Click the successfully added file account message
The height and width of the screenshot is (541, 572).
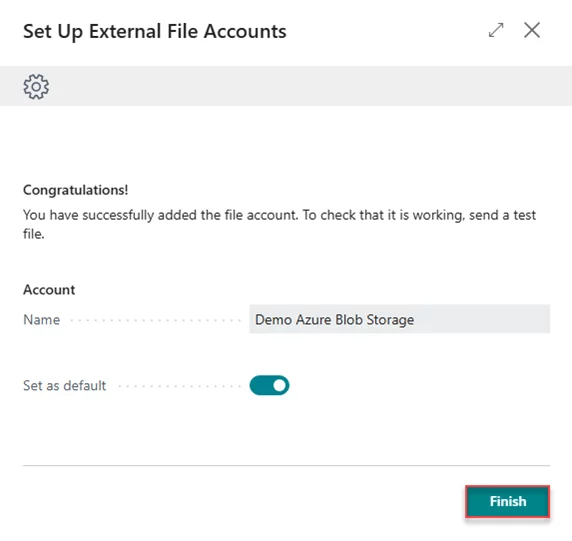coord(279,224)
